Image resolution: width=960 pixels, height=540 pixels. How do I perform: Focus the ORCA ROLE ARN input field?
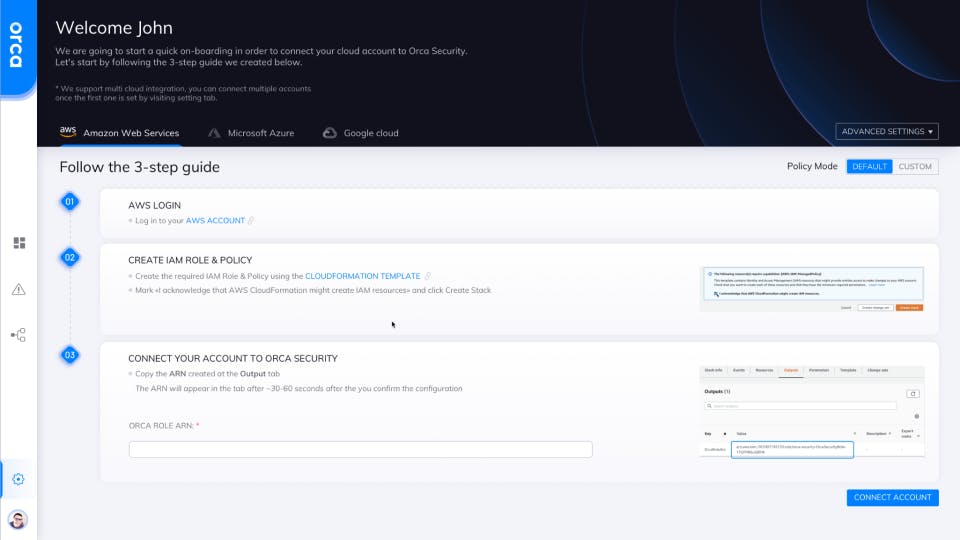[x=361, y=449]
